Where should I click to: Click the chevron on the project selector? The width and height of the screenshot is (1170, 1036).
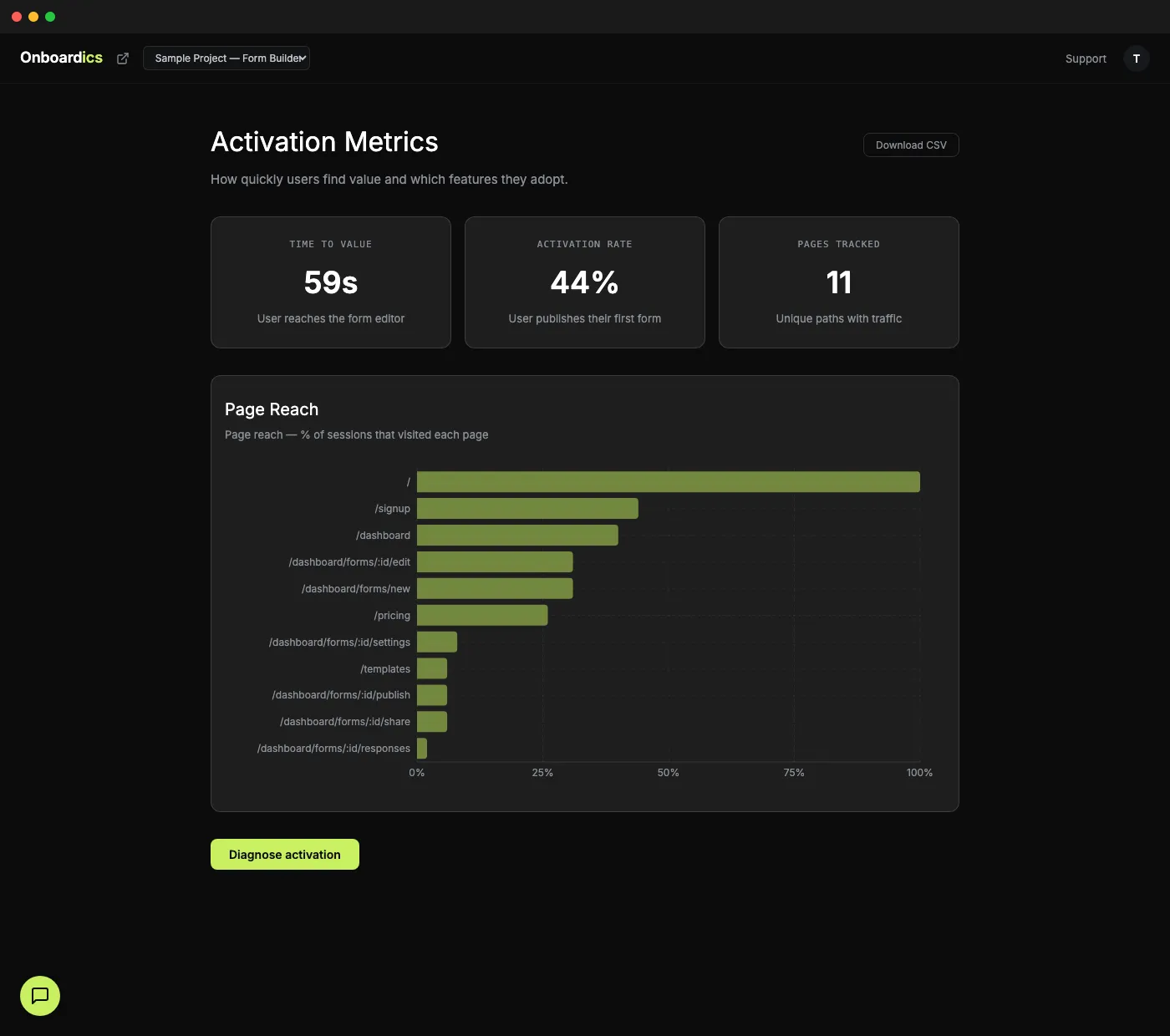[303, 58]
